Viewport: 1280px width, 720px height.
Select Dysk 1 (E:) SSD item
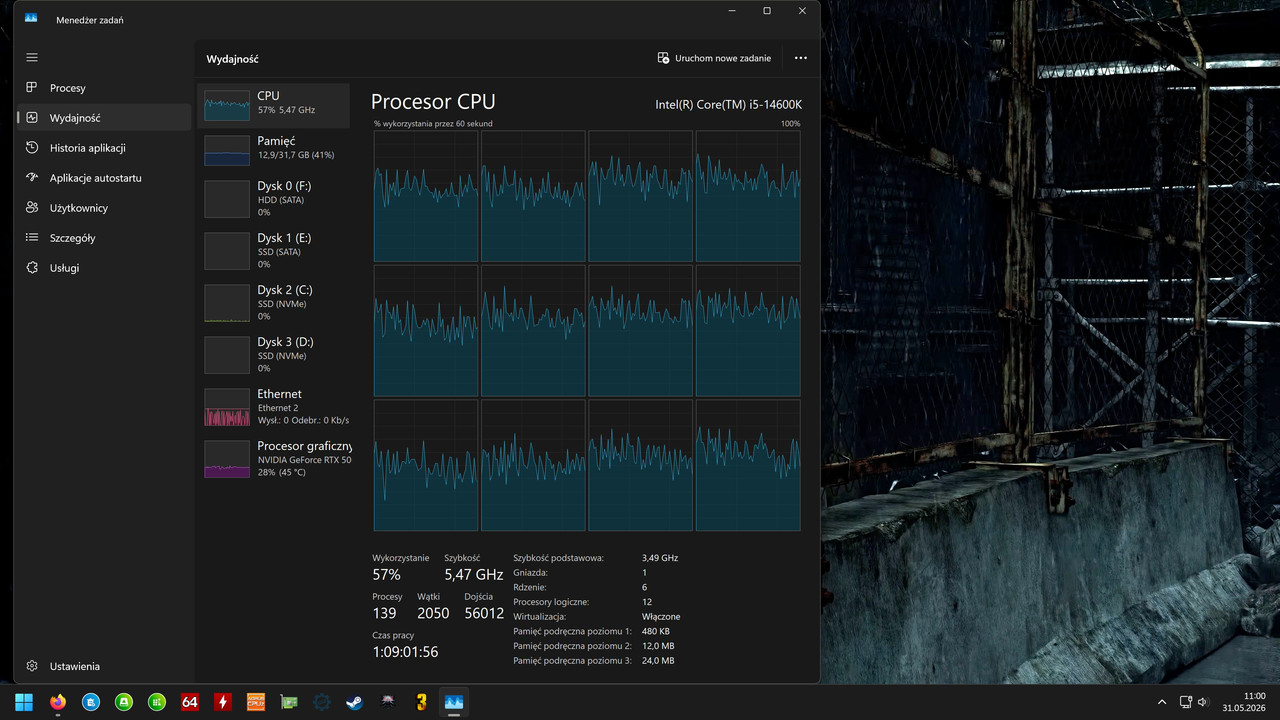275,251
